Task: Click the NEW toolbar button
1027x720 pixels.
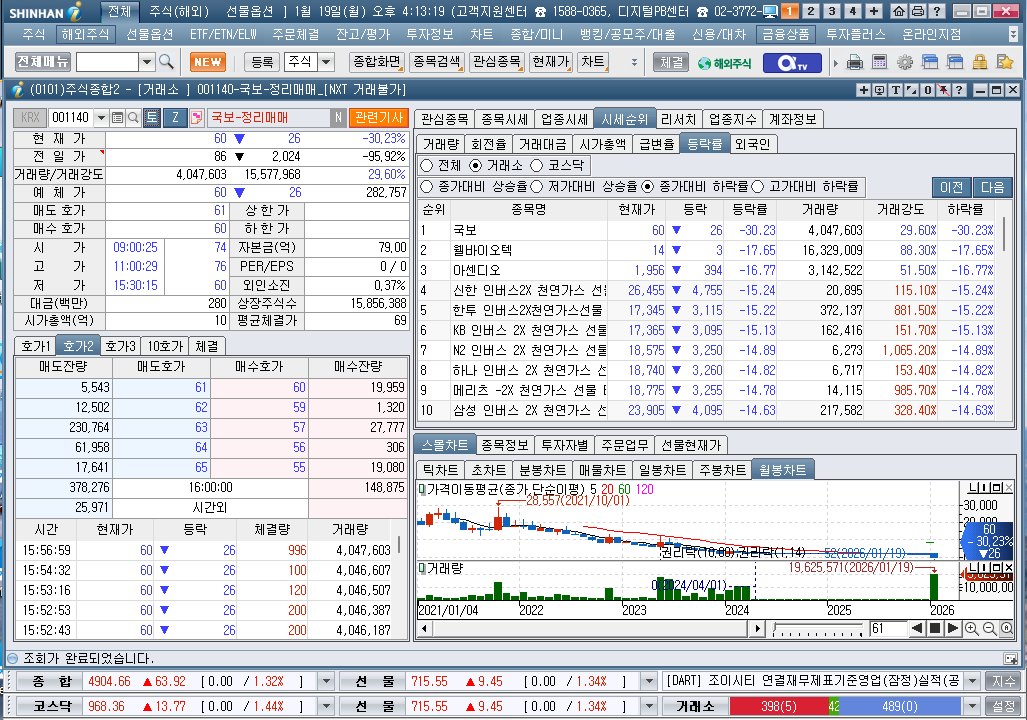Action: pos(208,62)
